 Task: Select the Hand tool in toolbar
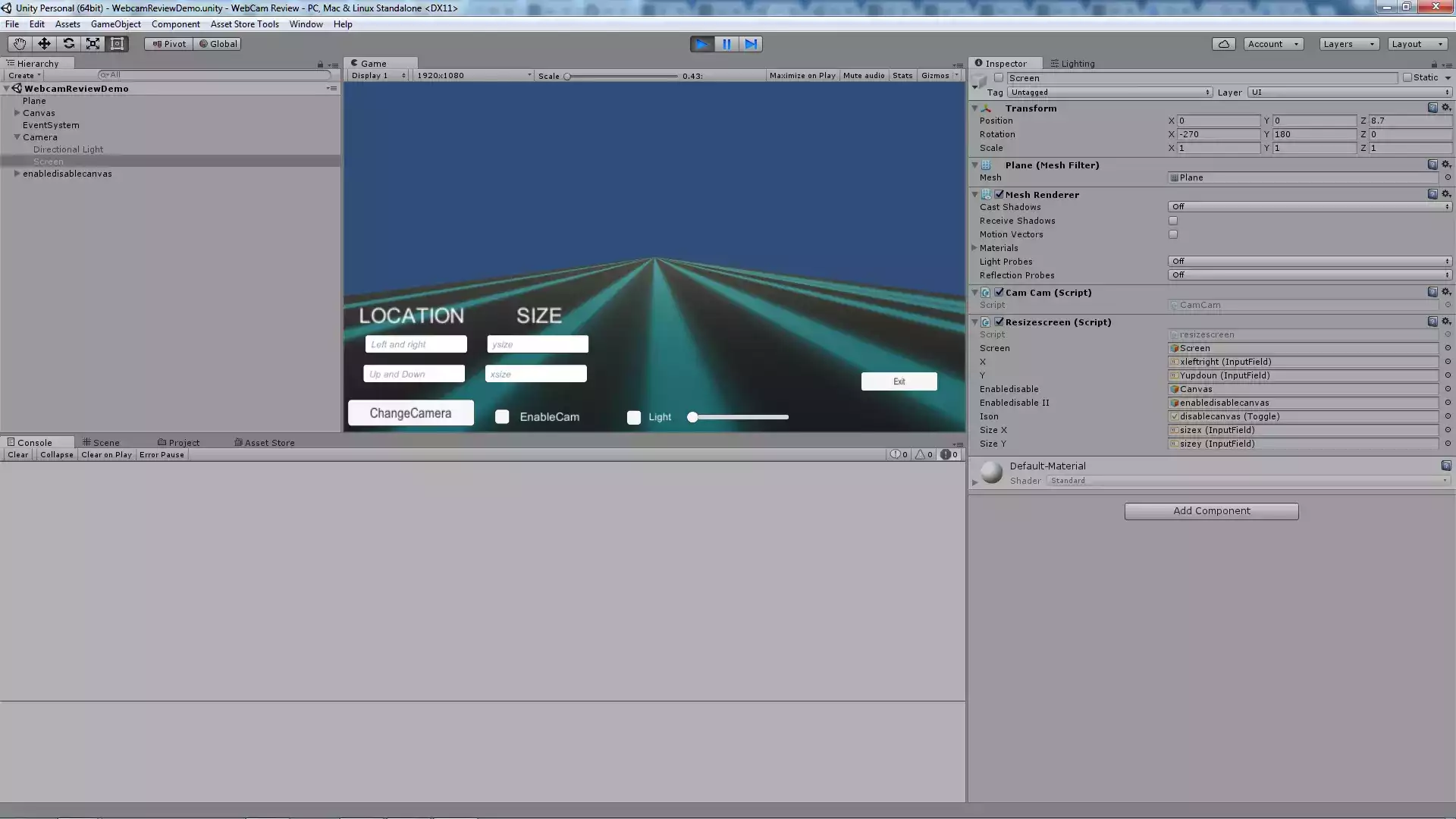pyautogui.click(x=19, y=44)
